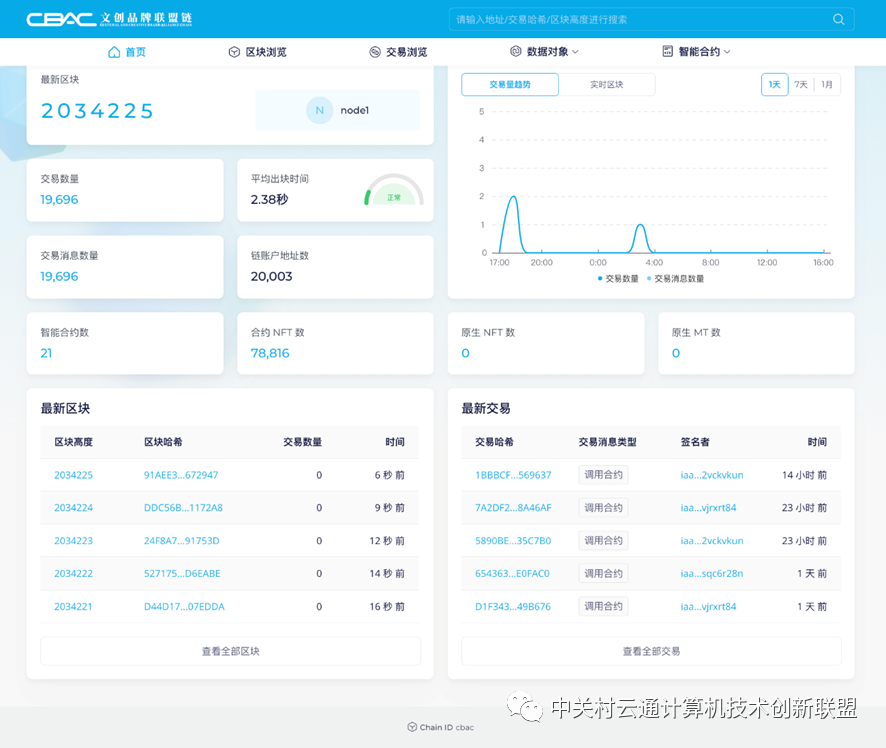Toggle 交易数量 legend dot in chart
The image size is (886, 748).
coord(600,279)
